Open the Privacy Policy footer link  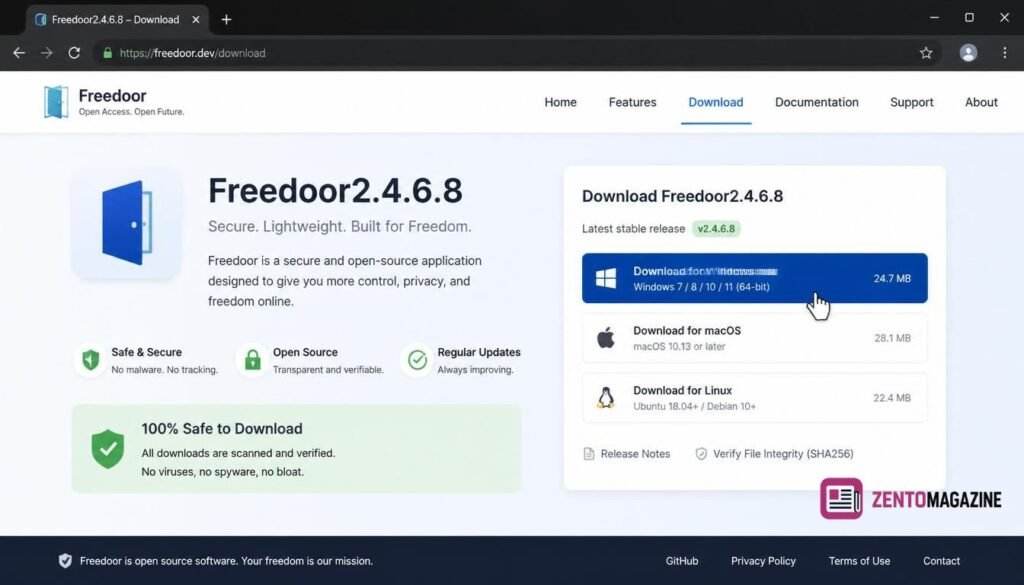763,561
